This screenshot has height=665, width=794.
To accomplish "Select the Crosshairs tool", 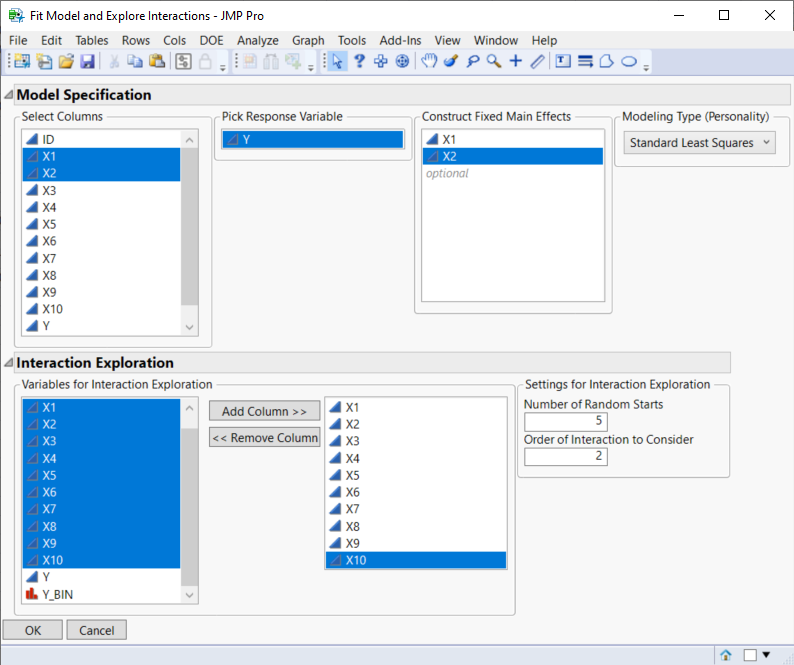I will [515, 61].
